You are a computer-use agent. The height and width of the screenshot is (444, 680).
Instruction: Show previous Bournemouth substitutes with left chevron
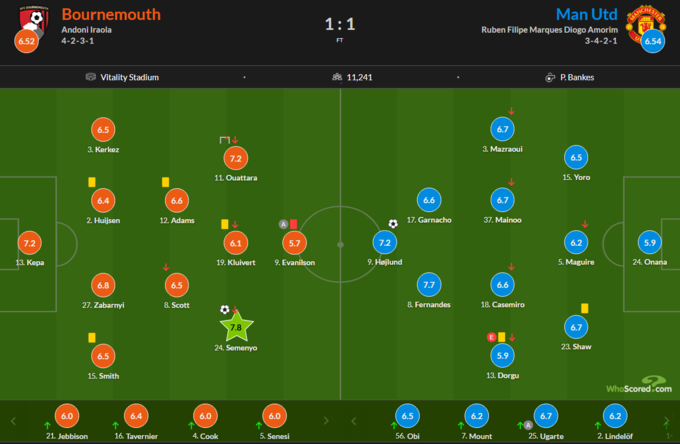tap(13, 421)
